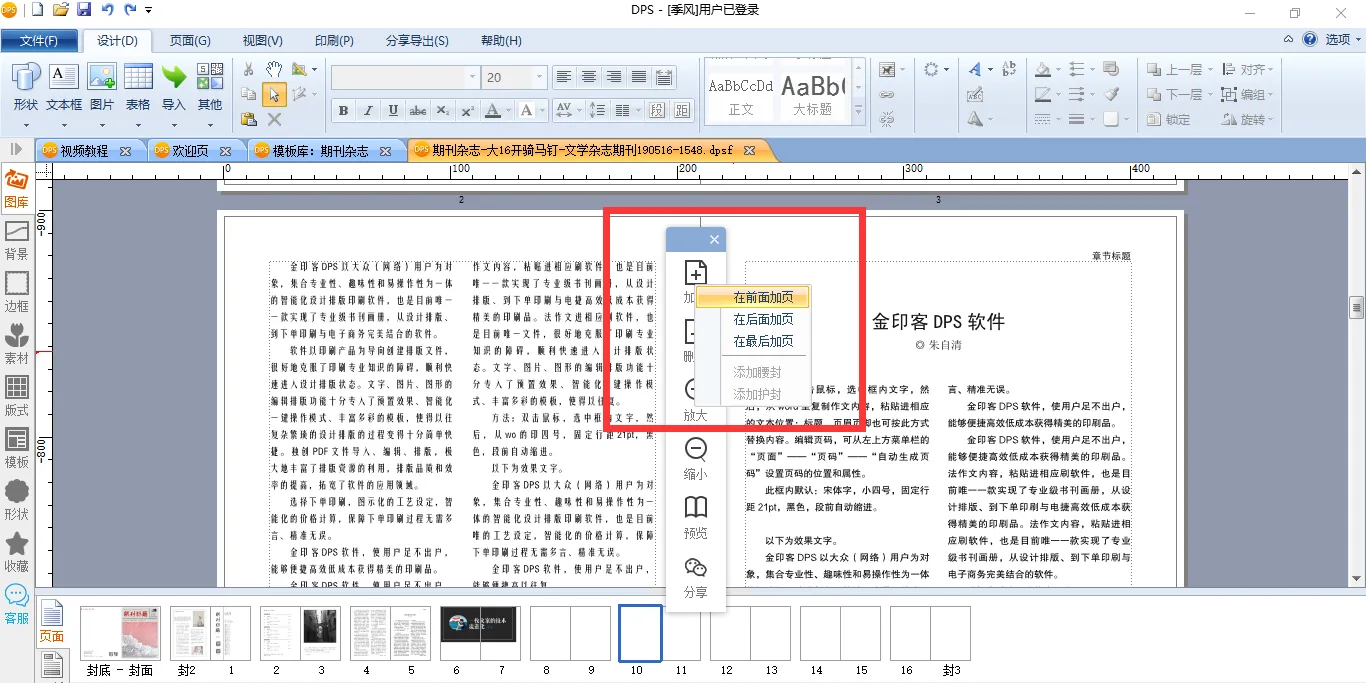Toggle underline text formatting
This screenshot has width=1366, height=683.
393,110
